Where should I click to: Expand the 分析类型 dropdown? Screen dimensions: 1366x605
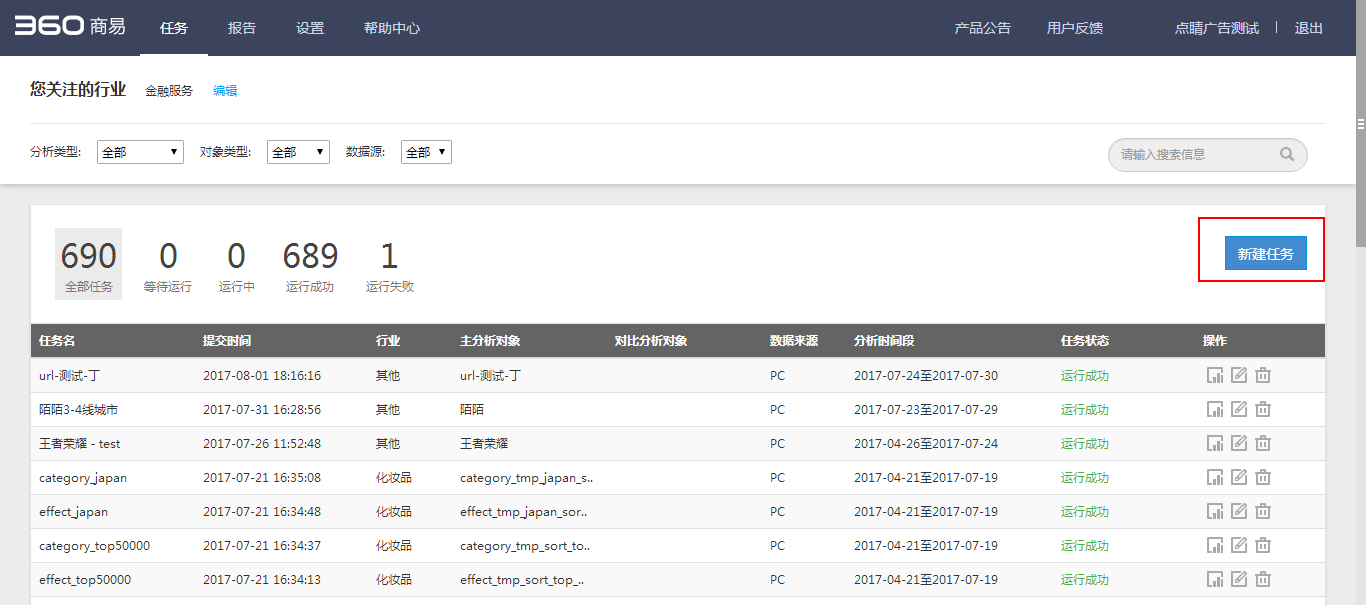140,152
